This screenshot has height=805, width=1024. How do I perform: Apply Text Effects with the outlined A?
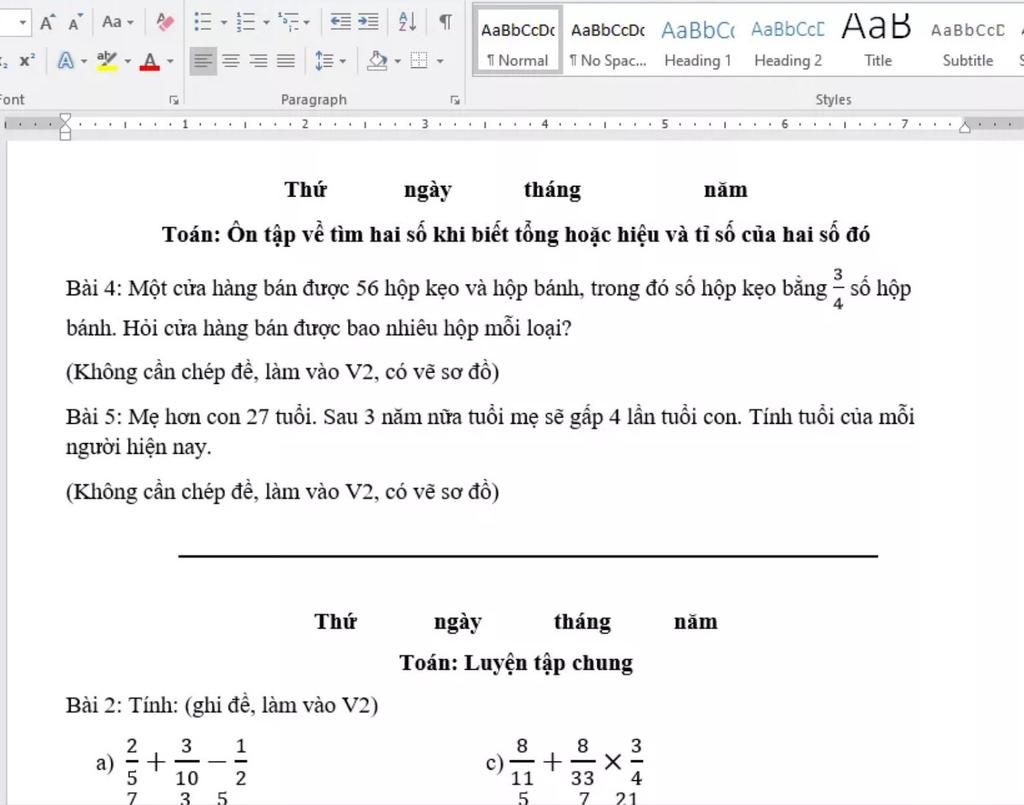pos(65,61)
